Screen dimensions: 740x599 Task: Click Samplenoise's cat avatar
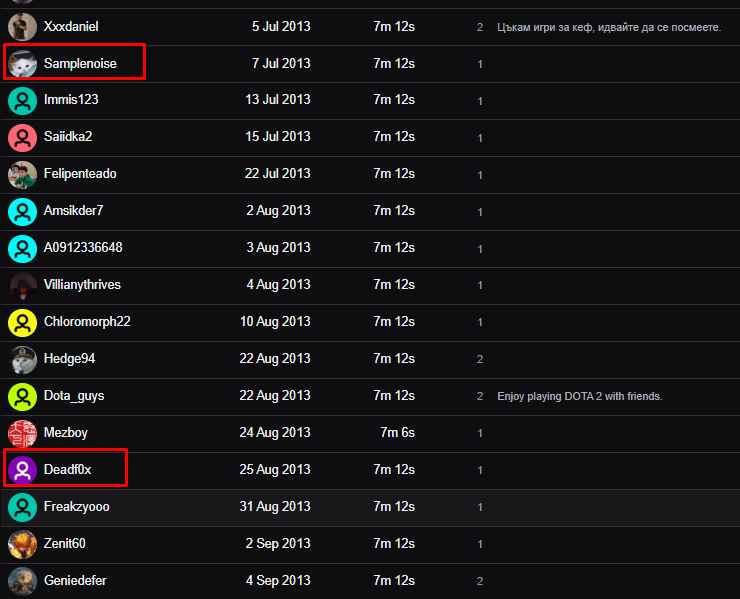point(22,64)
